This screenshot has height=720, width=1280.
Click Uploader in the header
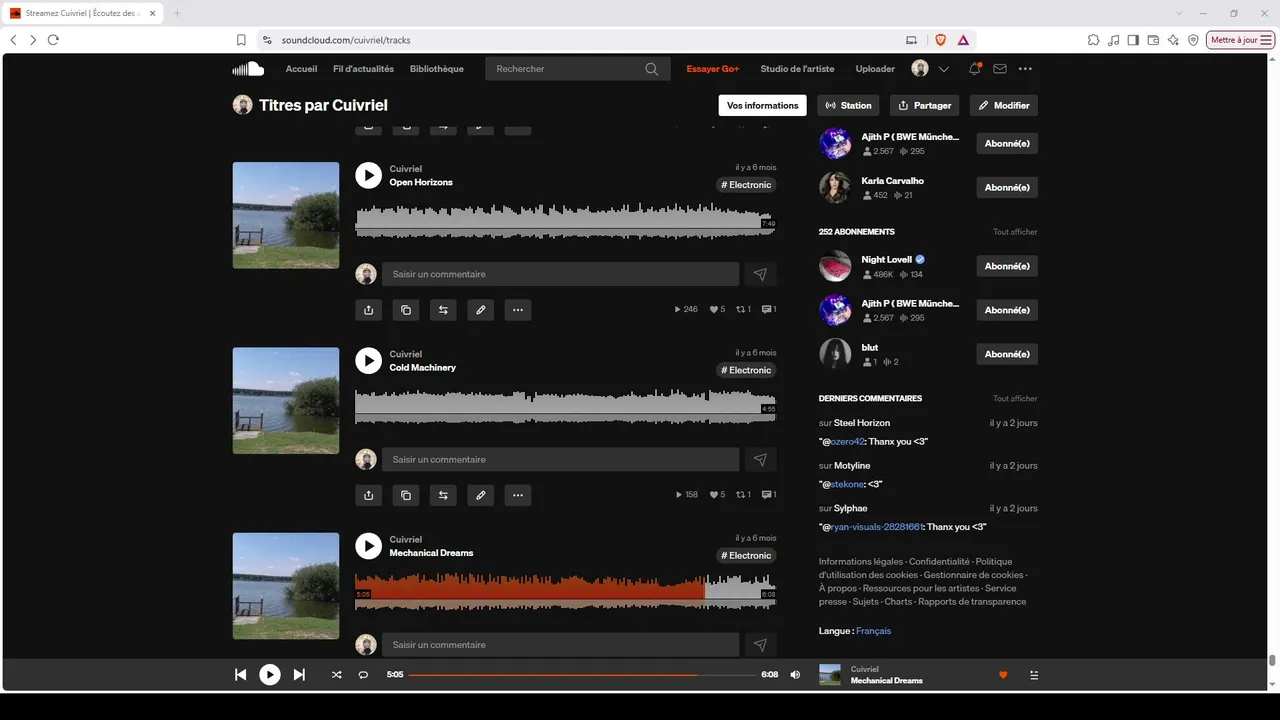click(x=875, y=69)
